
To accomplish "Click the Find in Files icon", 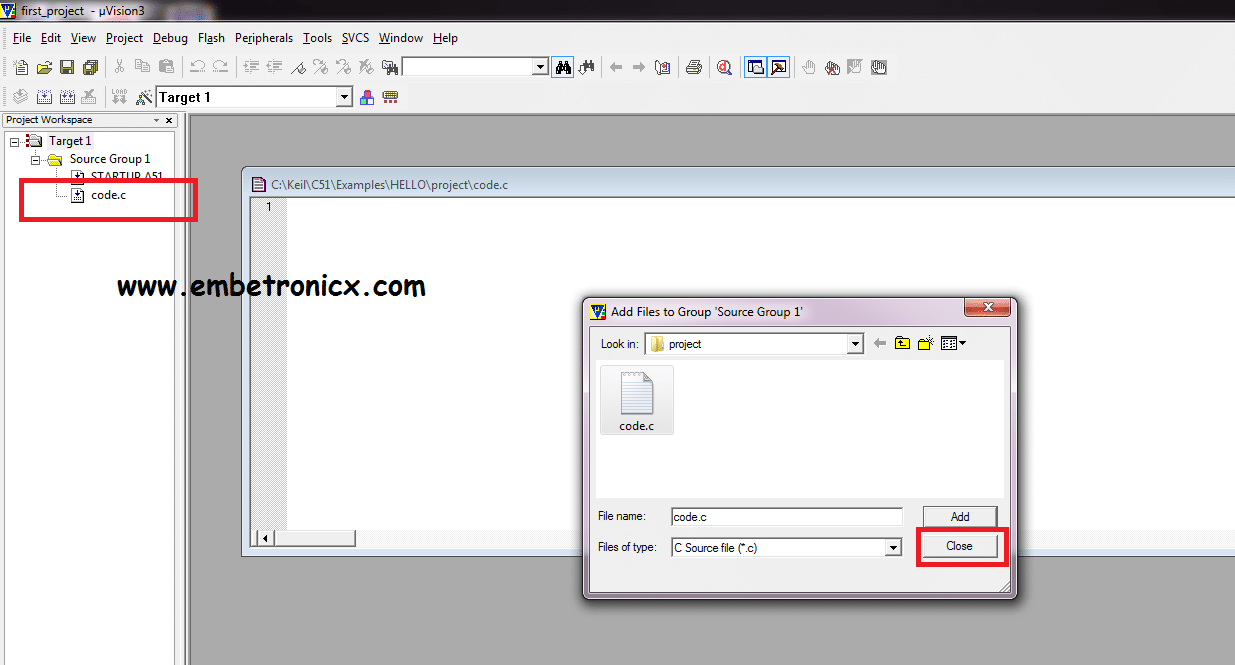I will [389, 67].
